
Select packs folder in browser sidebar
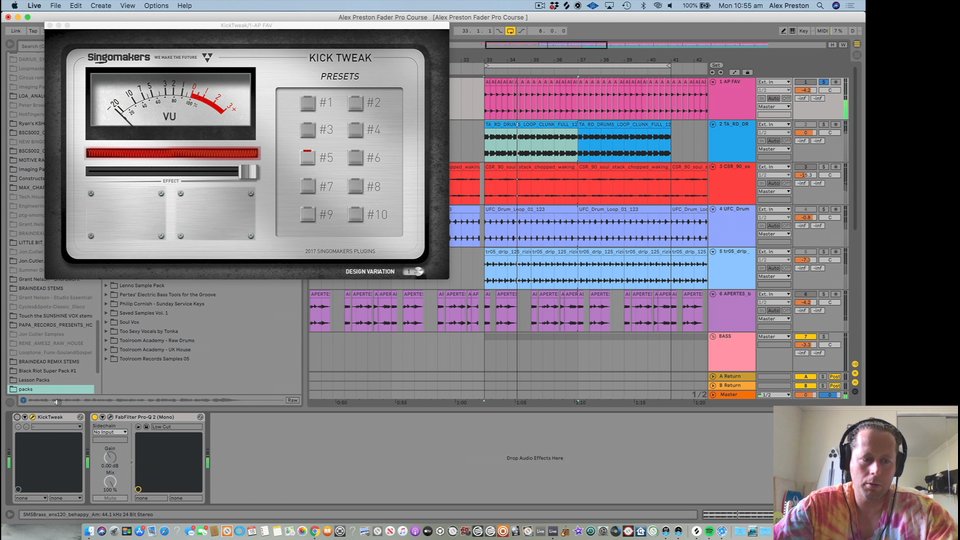pyautogui.click(x=51, y=389)
